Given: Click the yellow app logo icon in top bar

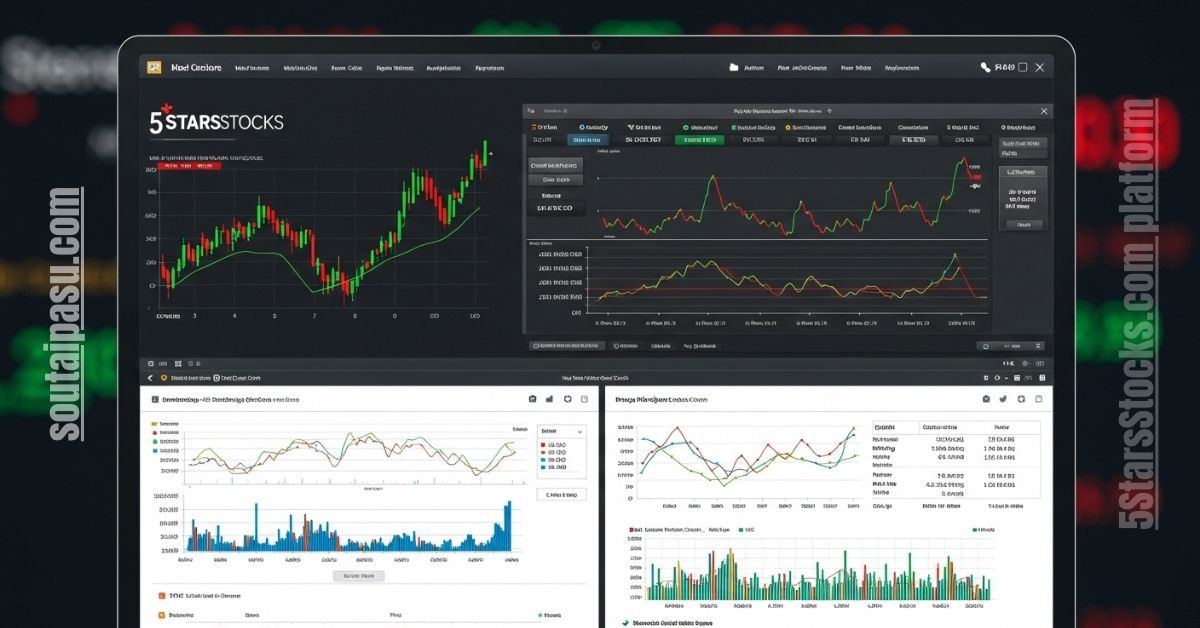Looking at the screenshot, I should (154, 67).
